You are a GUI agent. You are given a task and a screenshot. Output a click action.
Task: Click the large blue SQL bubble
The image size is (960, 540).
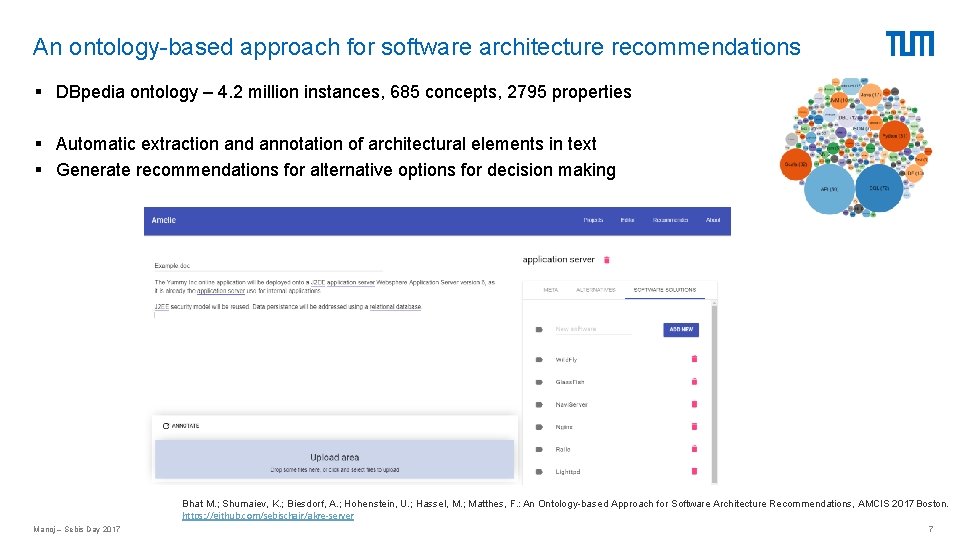(x=879, y=188)
